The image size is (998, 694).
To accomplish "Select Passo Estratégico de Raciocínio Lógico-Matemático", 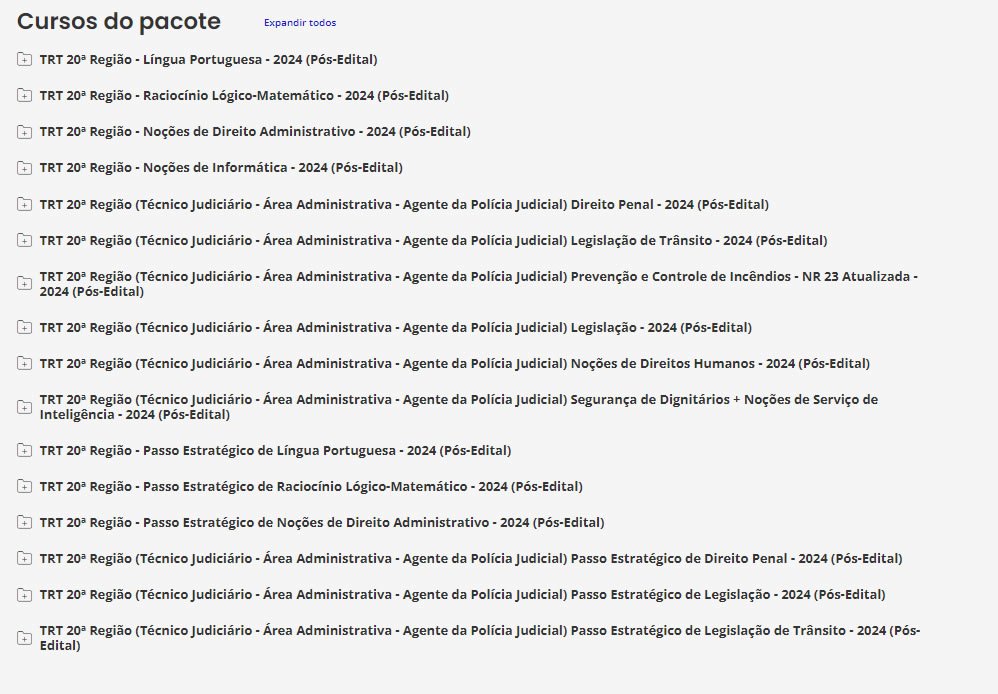I will coord(311,487).
